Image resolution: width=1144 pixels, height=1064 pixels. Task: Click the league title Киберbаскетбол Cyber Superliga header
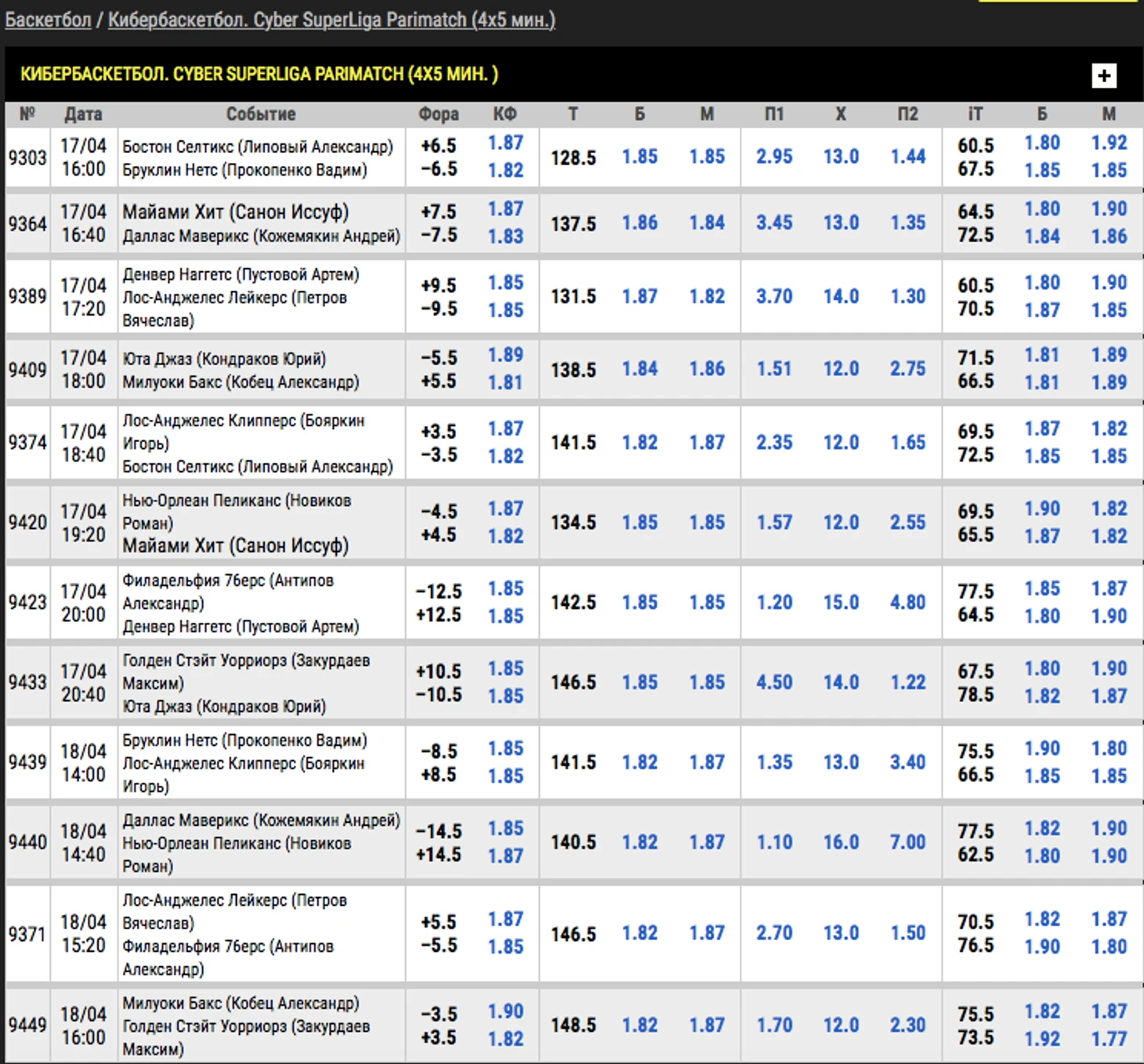[x=259, y=74]
